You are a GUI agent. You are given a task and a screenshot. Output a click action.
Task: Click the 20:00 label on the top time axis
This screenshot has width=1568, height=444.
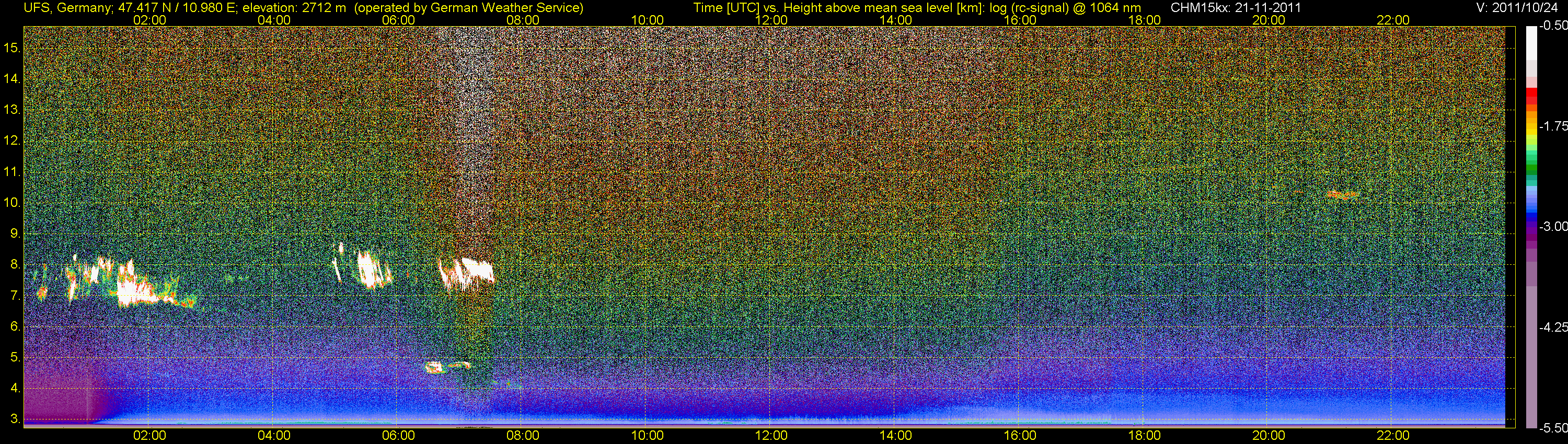click(1269, 20)
